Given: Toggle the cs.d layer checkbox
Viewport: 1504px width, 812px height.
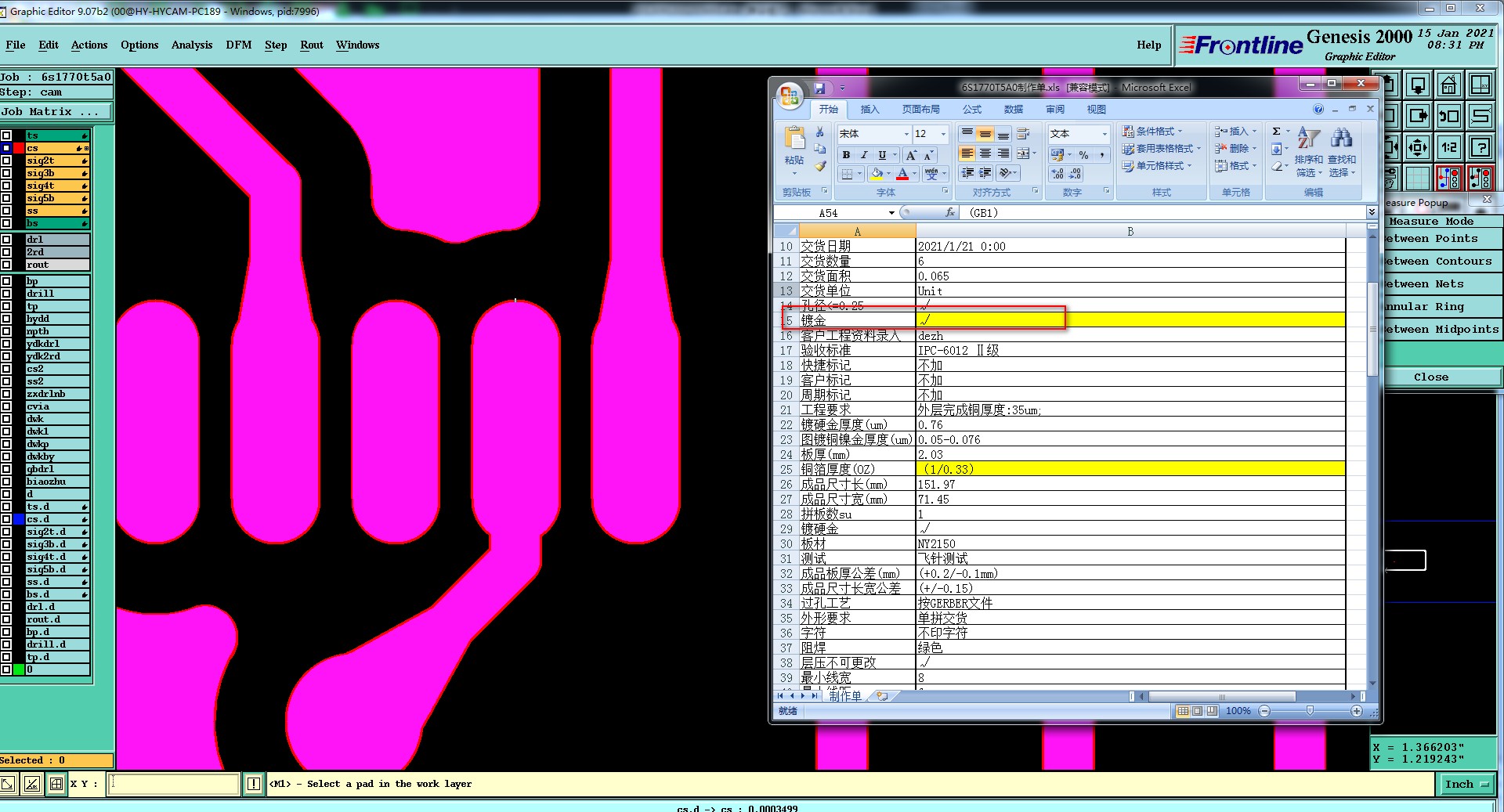Looking at the screenshot, I should coord(6,519).
